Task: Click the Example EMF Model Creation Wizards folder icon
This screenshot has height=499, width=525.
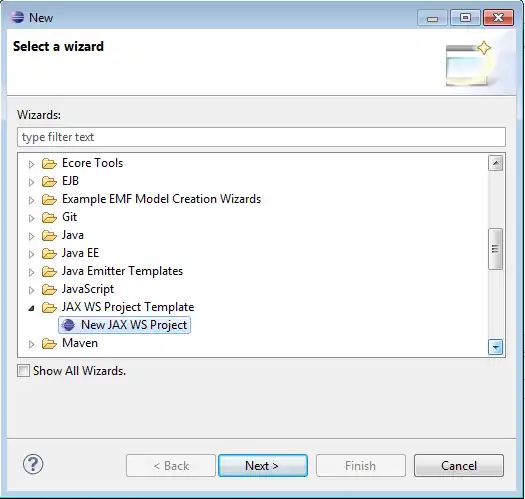Action: click(x=49, y=200)
